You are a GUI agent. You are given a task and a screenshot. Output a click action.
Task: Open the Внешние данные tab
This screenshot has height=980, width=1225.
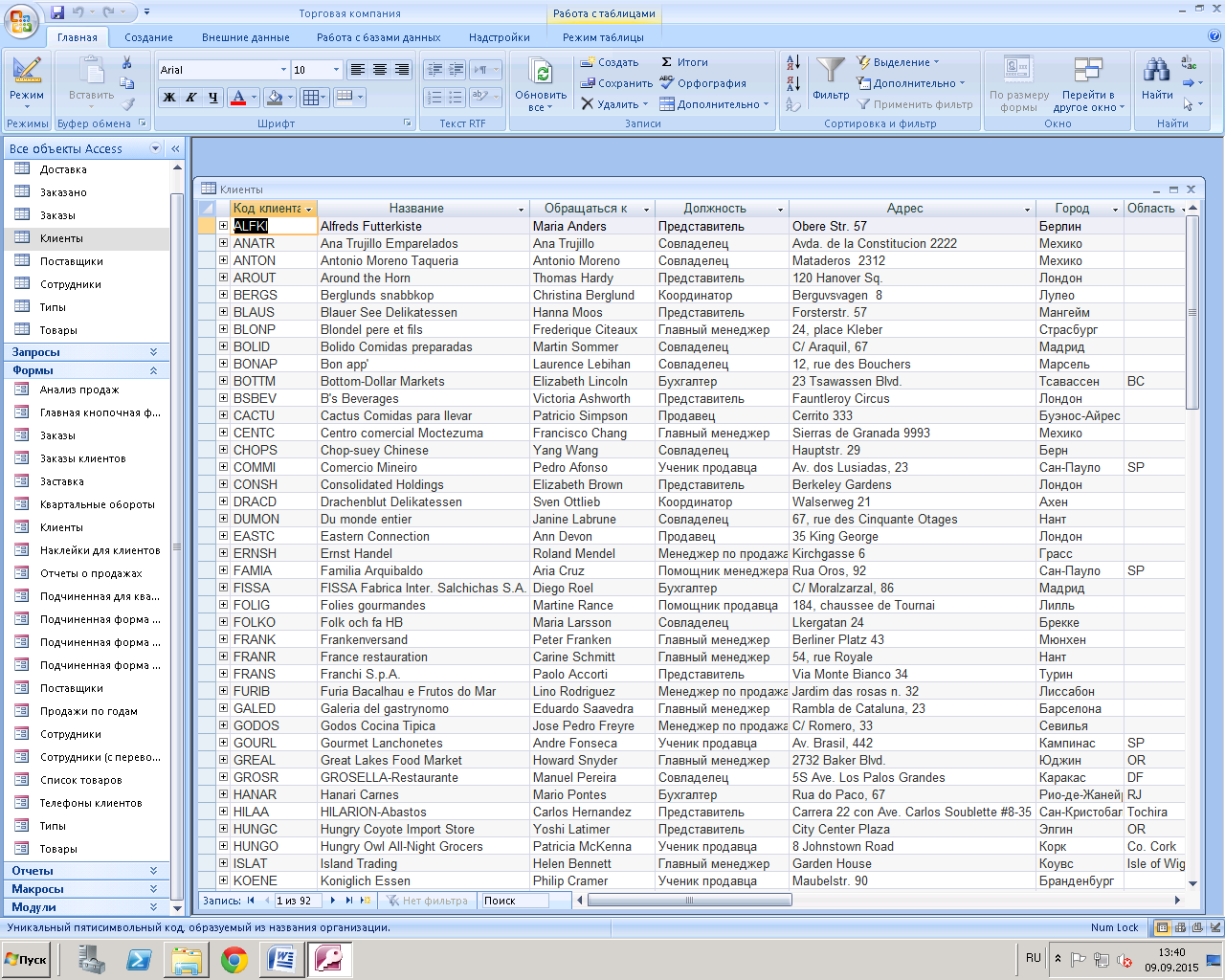pos(246,37)
